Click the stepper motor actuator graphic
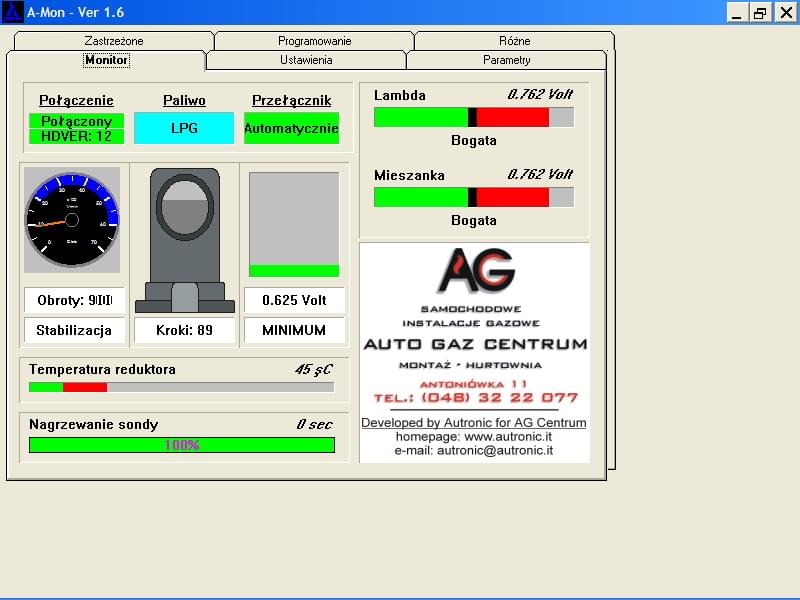 pos(184,240)
